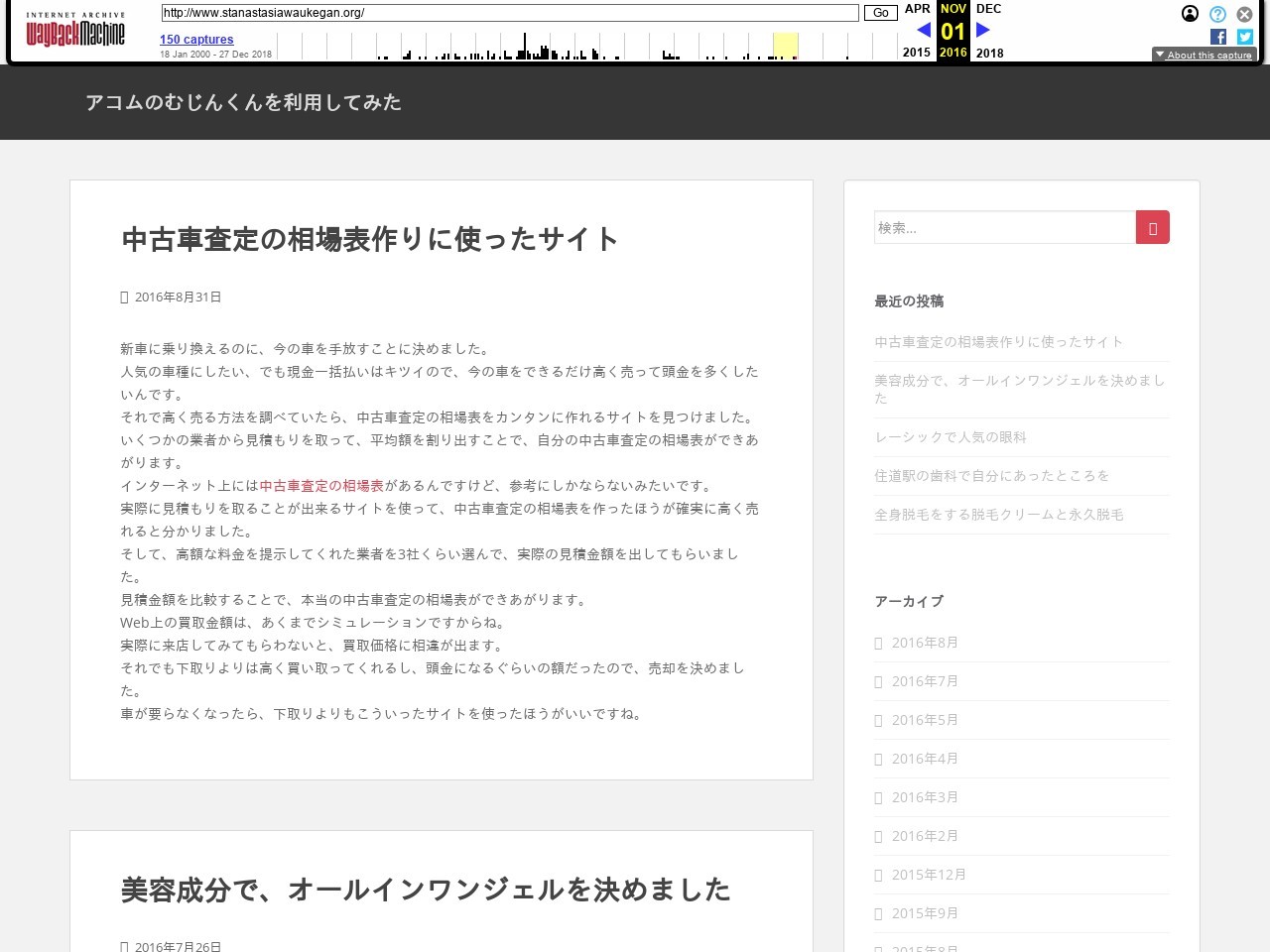Go to previous capture with left arrow
This screenshot has width=1270, height=952.
coord(923,30)
